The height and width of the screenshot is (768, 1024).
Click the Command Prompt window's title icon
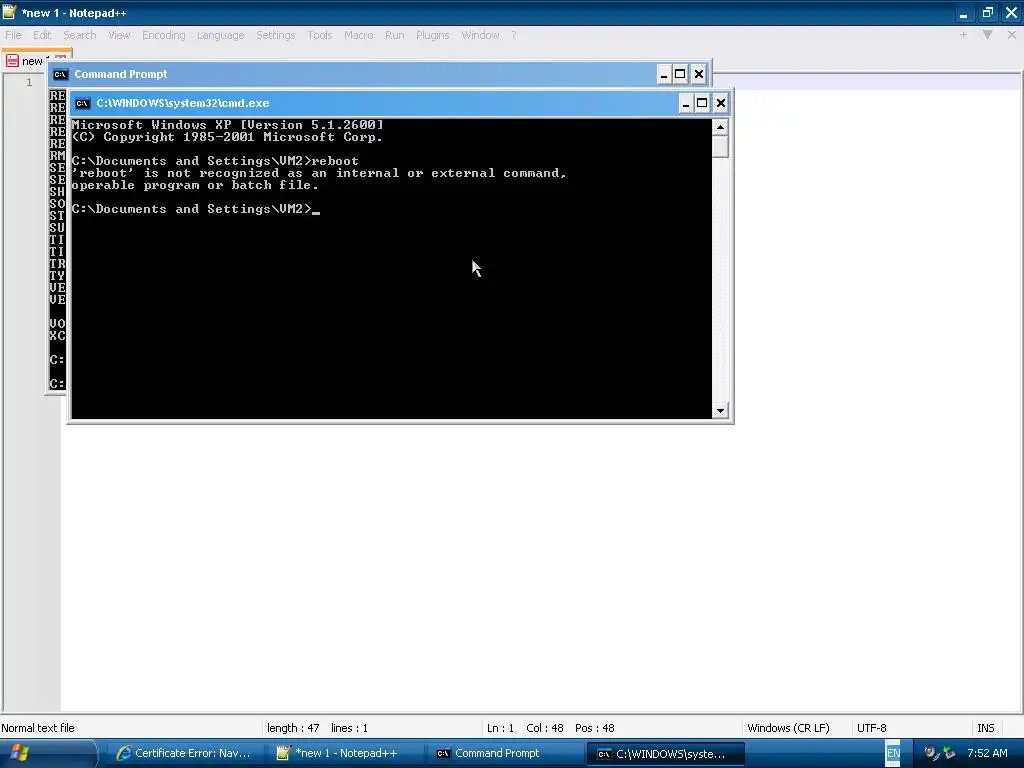(61, 74)
